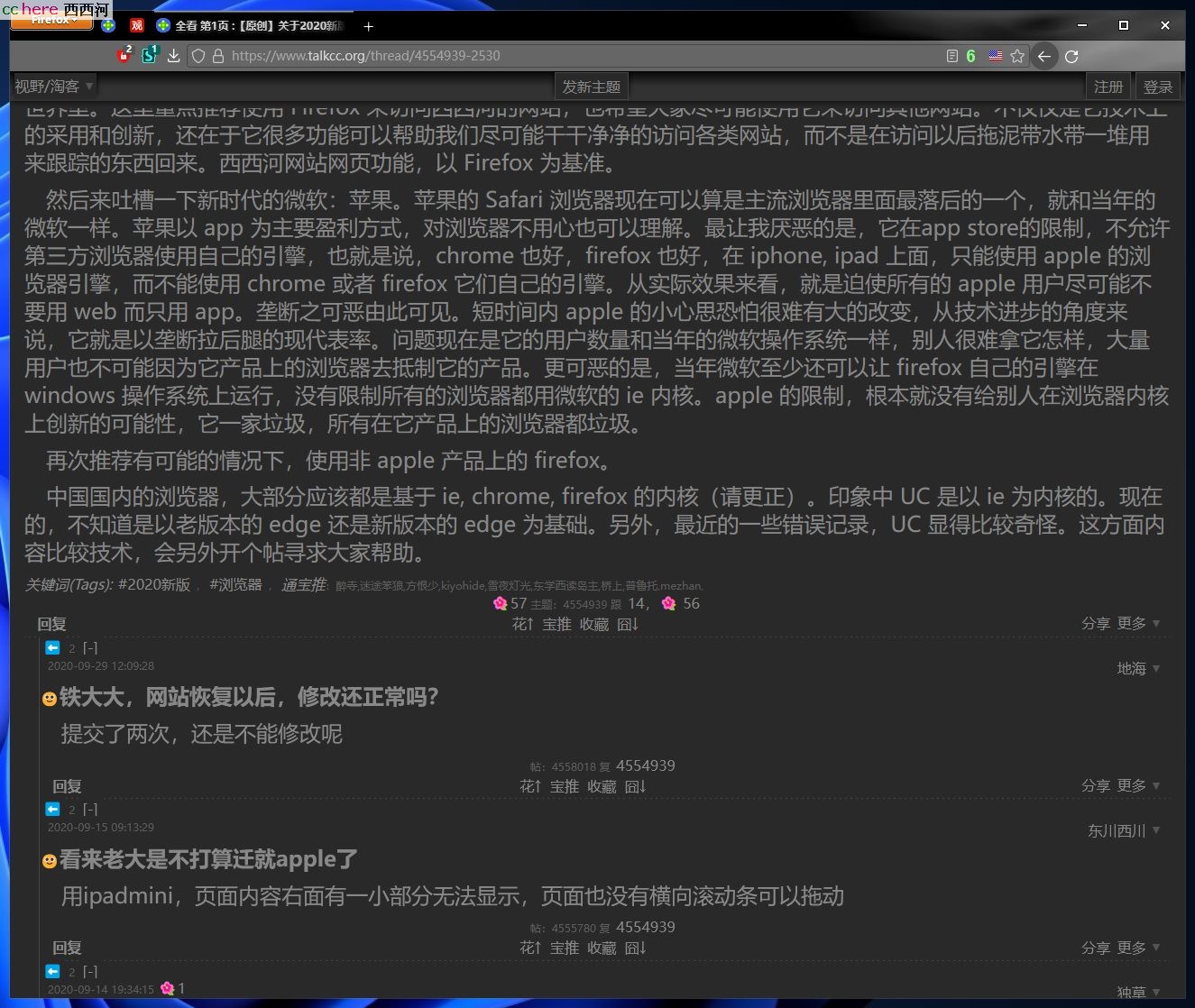Click the US flag icon in the address bar
1195x1008 pixels.
pyautogui.click(x=995, y=56)
